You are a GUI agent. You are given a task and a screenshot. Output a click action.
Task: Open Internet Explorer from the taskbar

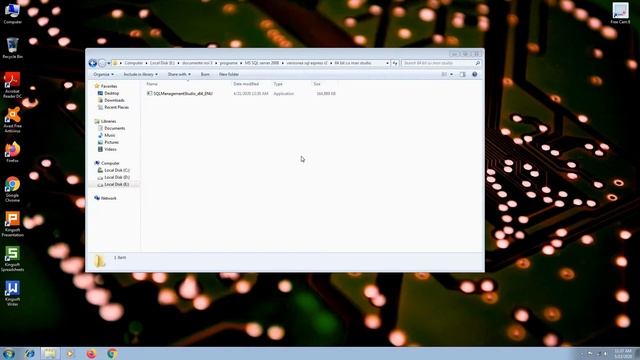29,354
